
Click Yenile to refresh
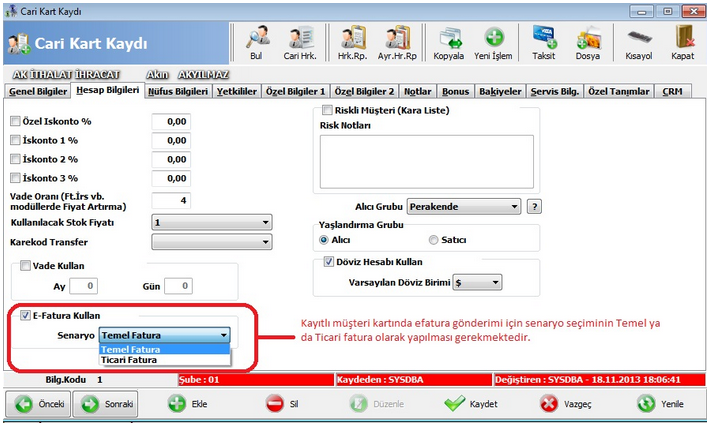click(661, 404)
